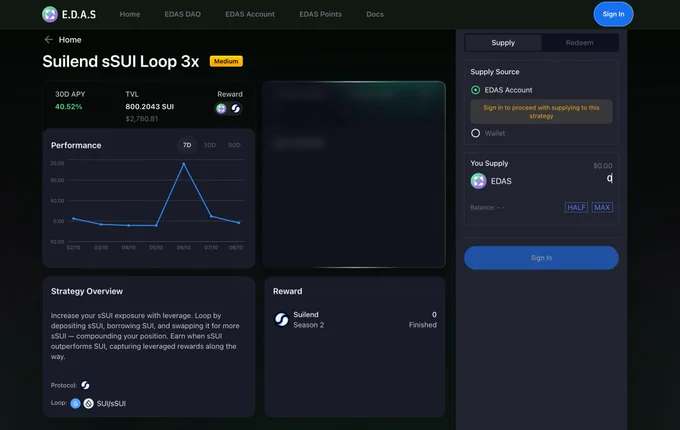Click the blue SUI loop token icon
The width and height of the screenshot is (680, 430).
[x=75, y=404]
